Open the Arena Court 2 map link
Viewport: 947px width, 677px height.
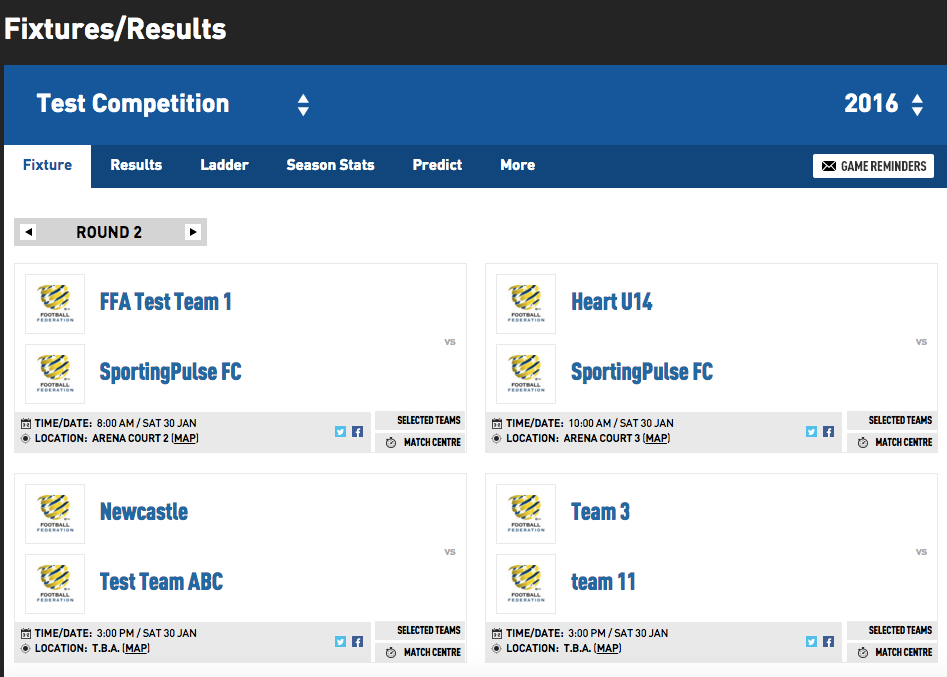(185, 438)
